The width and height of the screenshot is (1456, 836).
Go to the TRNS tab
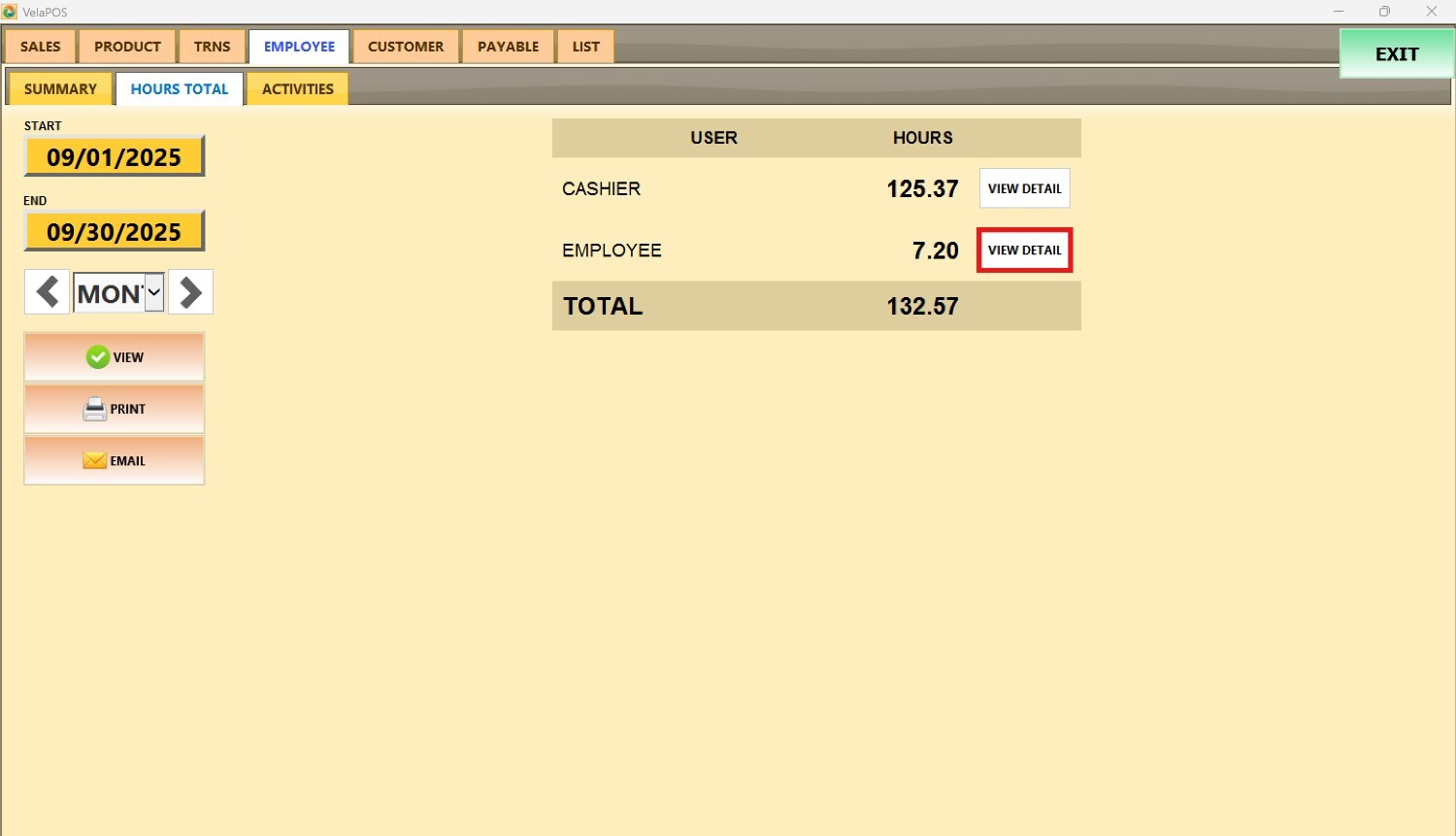[x=212, y=47]
